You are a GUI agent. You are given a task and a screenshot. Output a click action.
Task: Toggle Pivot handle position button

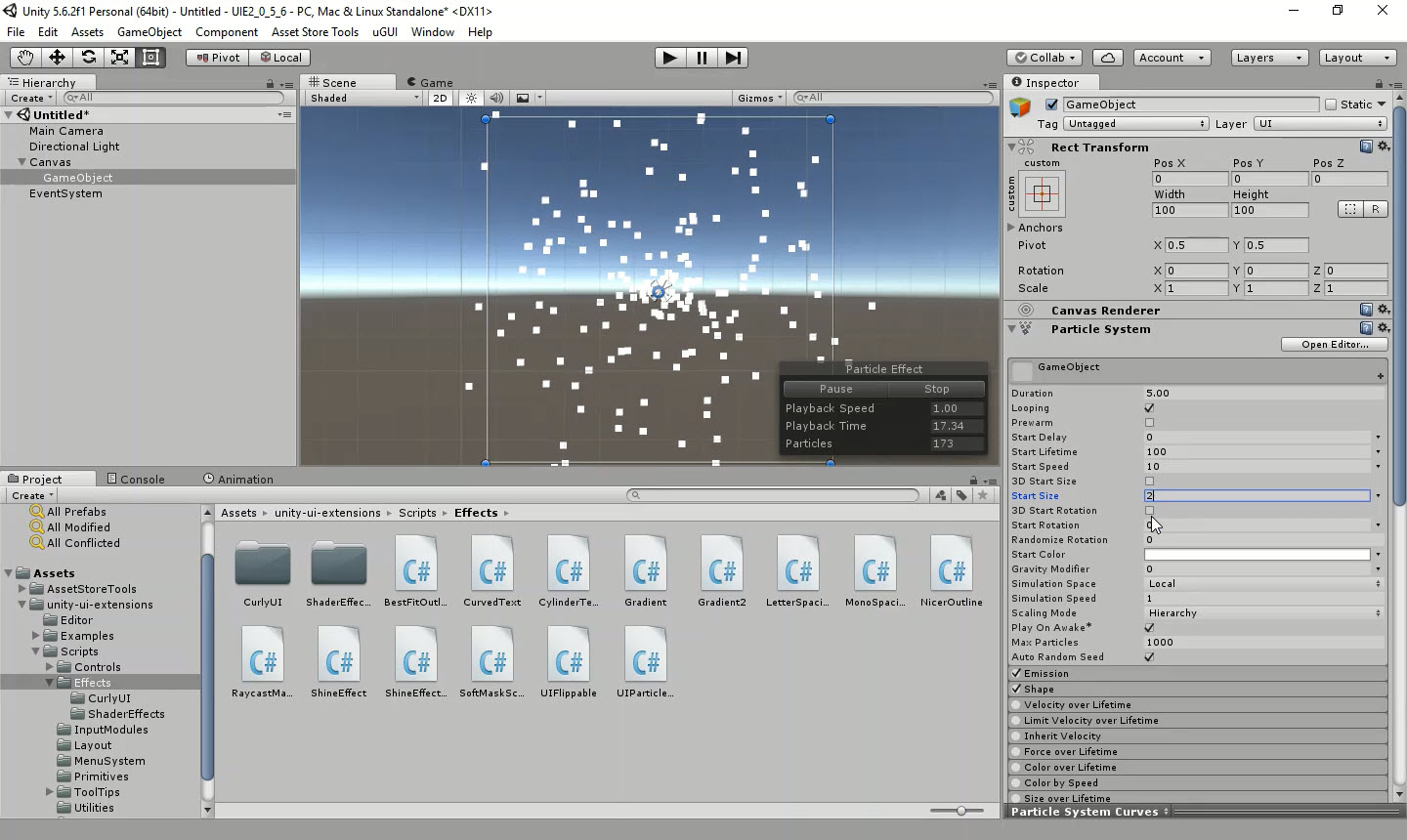217,58
